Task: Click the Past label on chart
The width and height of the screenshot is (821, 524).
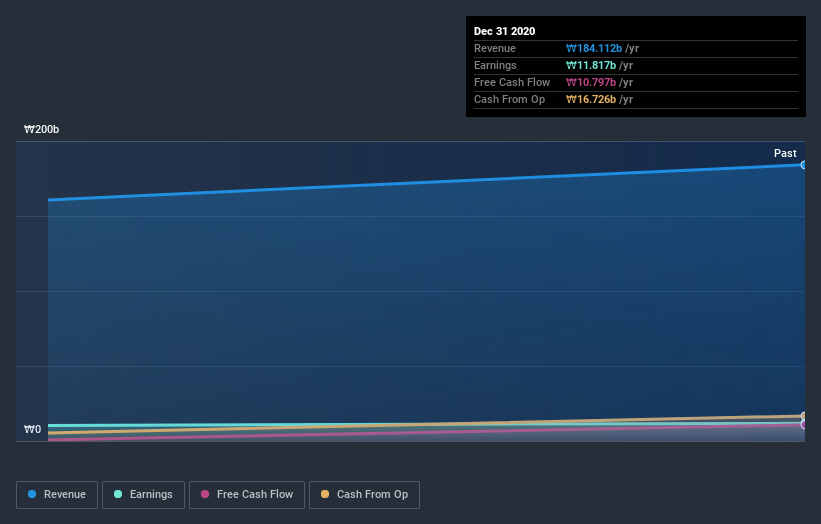Action: [x=785, y=153]
